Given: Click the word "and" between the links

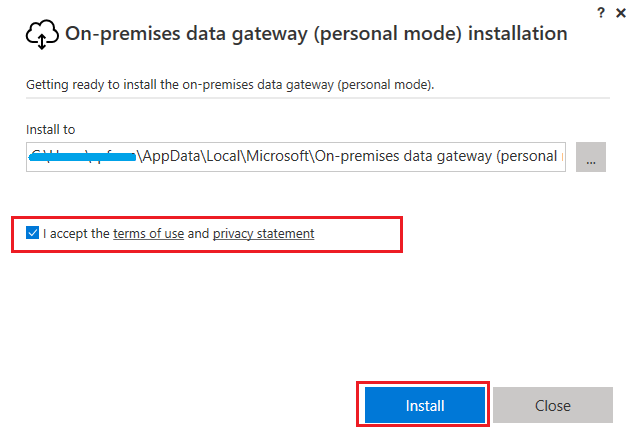Looking at the screenshot, I should pyautogui.click(x=198, y=234).
